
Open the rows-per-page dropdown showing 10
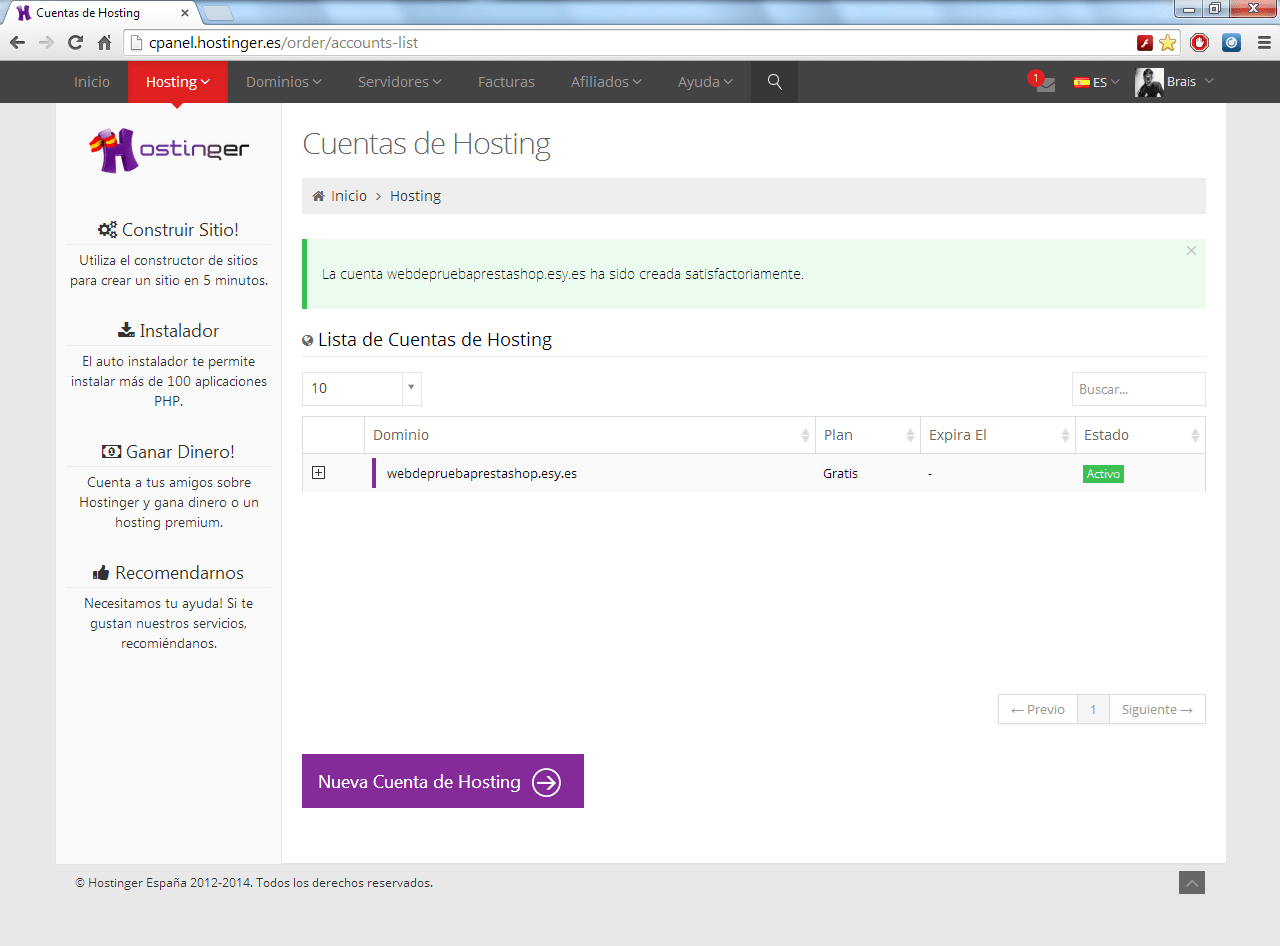(x=362, y=389)
